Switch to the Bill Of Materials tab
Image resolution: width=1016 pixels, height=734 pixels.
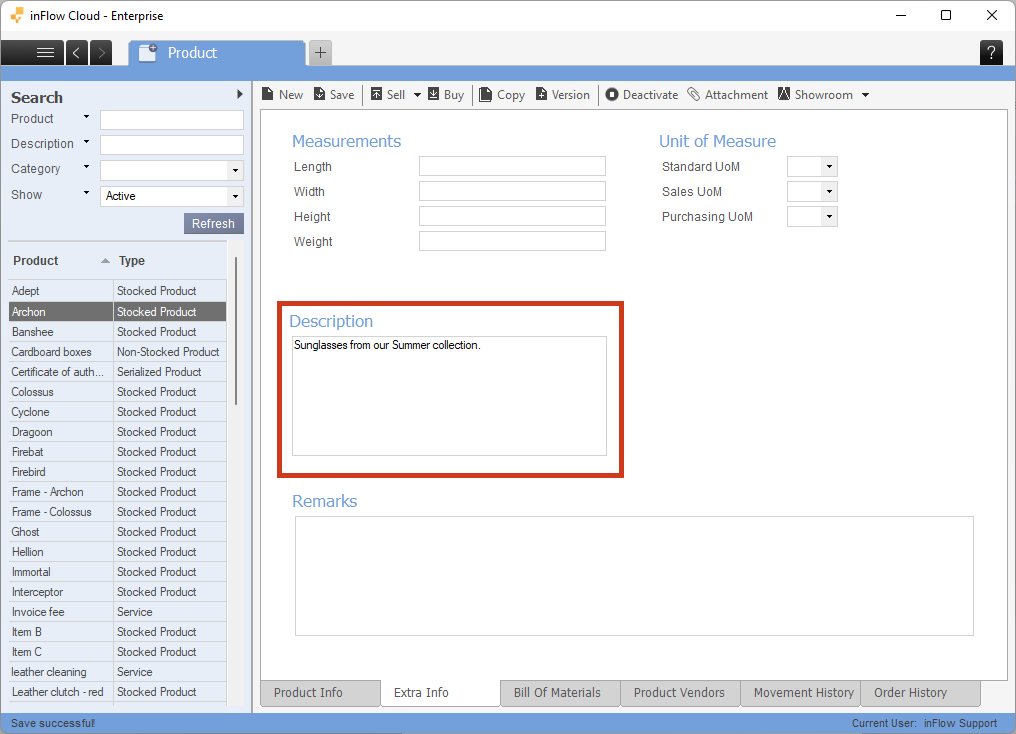pos(557,692)
